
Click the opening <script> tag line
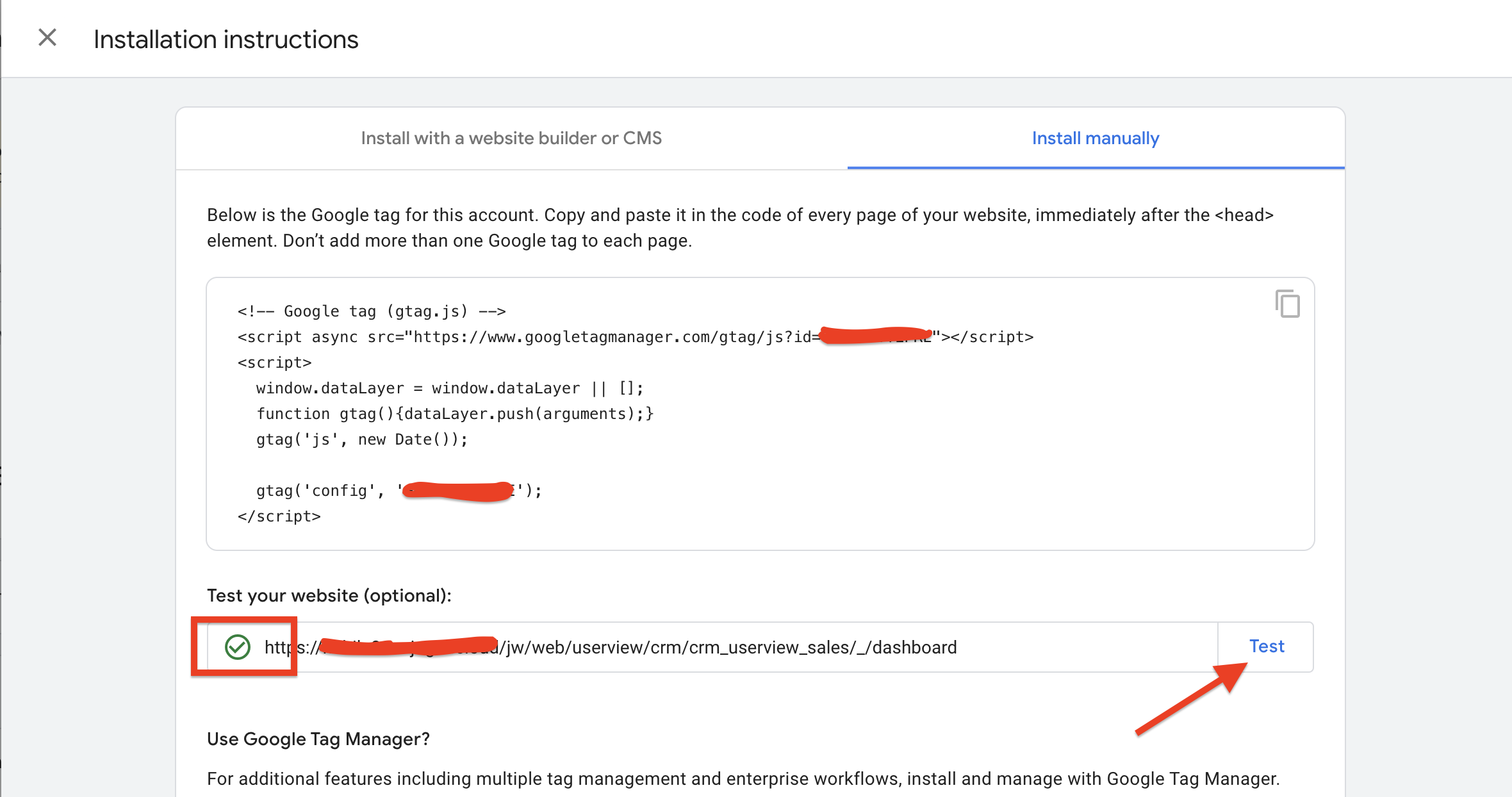pyautogui.click(x=274, y=363)
